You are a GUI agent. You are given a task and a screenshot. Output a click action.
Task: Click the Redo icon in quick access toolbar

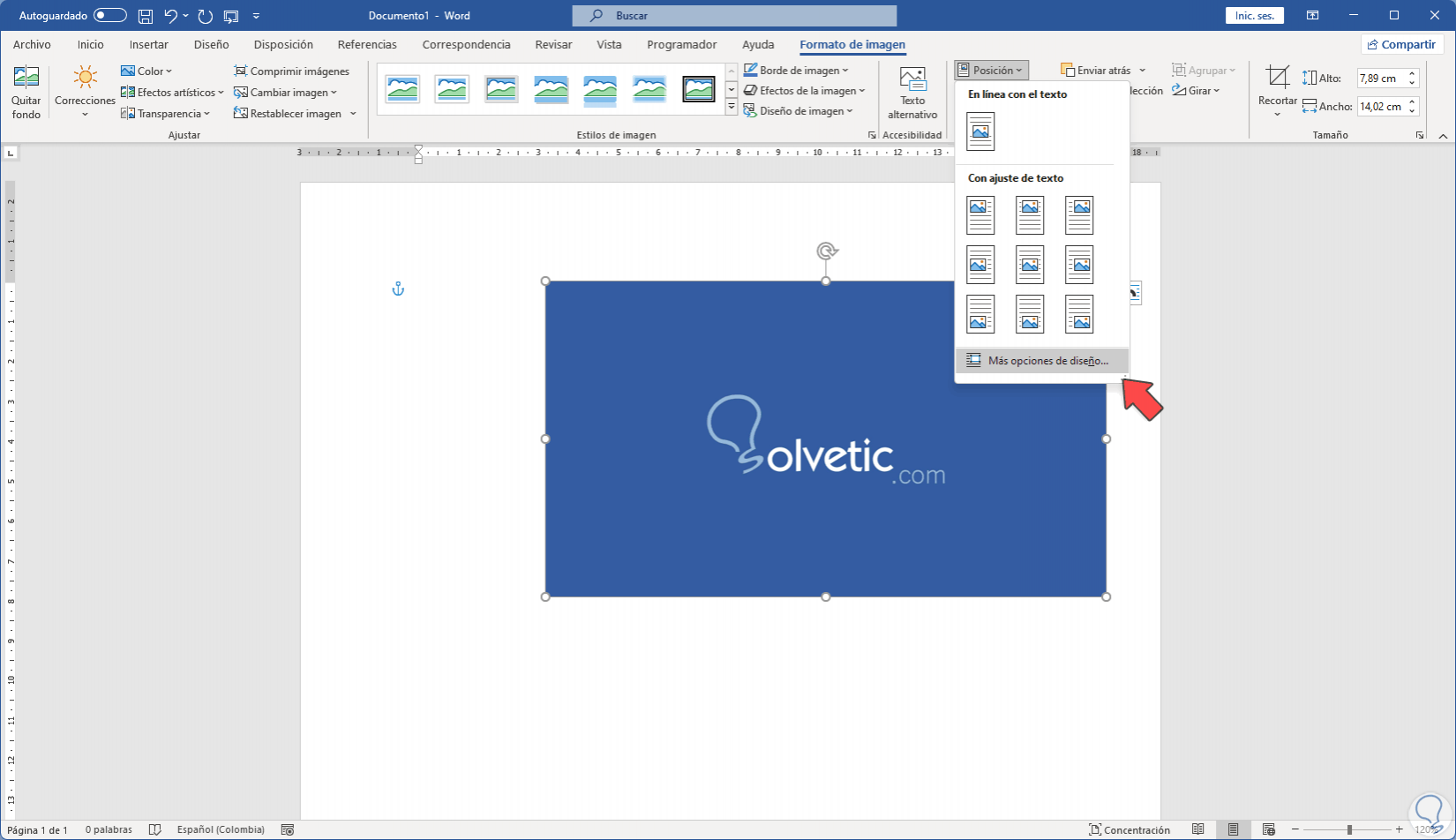tap(206, 16)
